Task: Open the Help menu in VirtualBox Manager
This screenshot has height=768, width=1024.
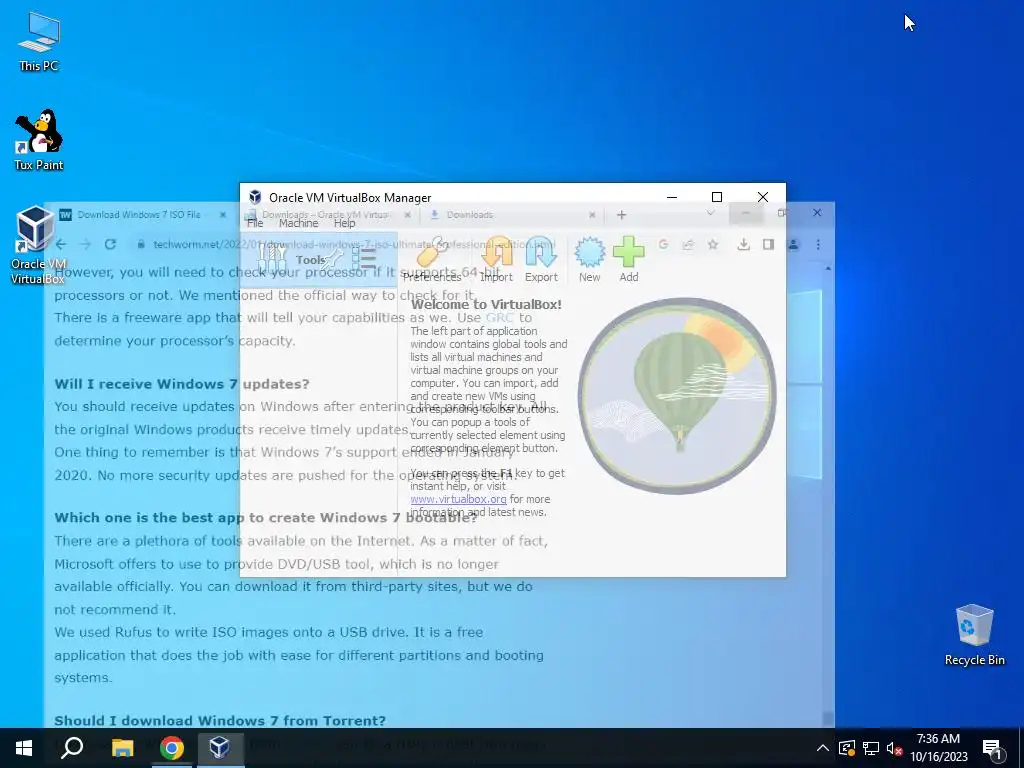Action: click(345, 223)
